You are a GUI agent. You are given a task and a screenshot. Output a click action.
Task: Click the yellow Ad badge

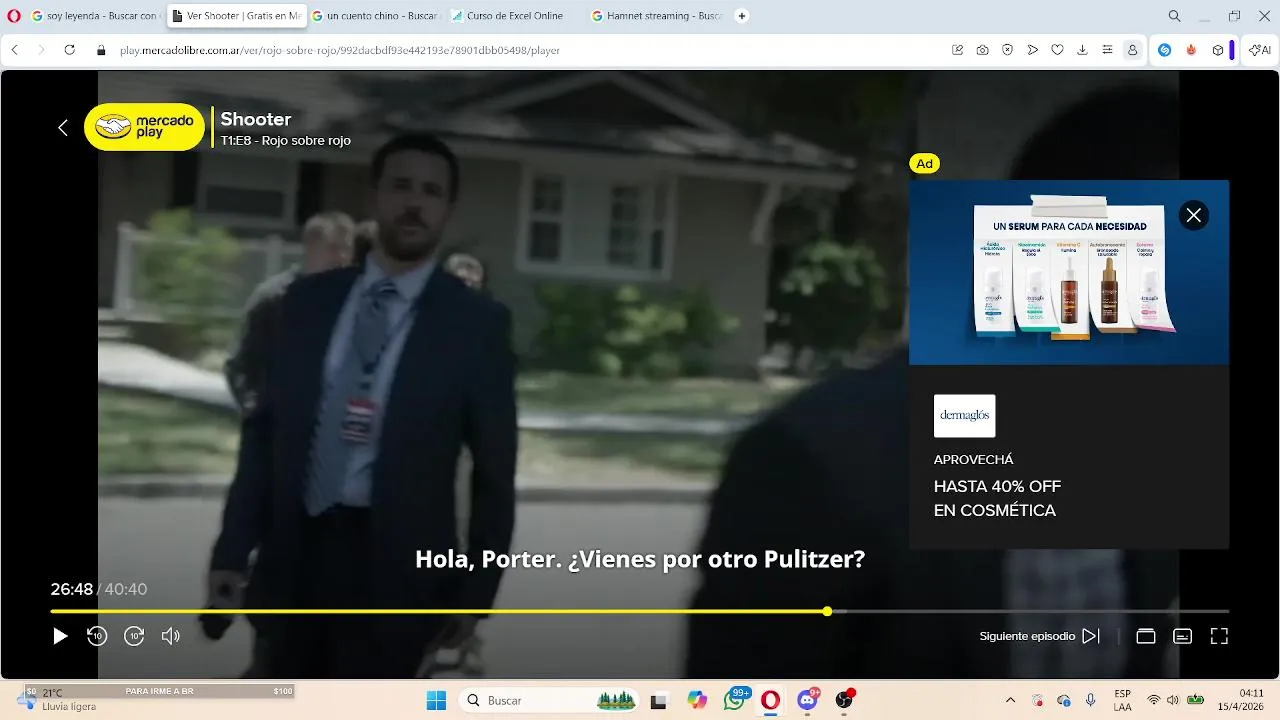925,164
